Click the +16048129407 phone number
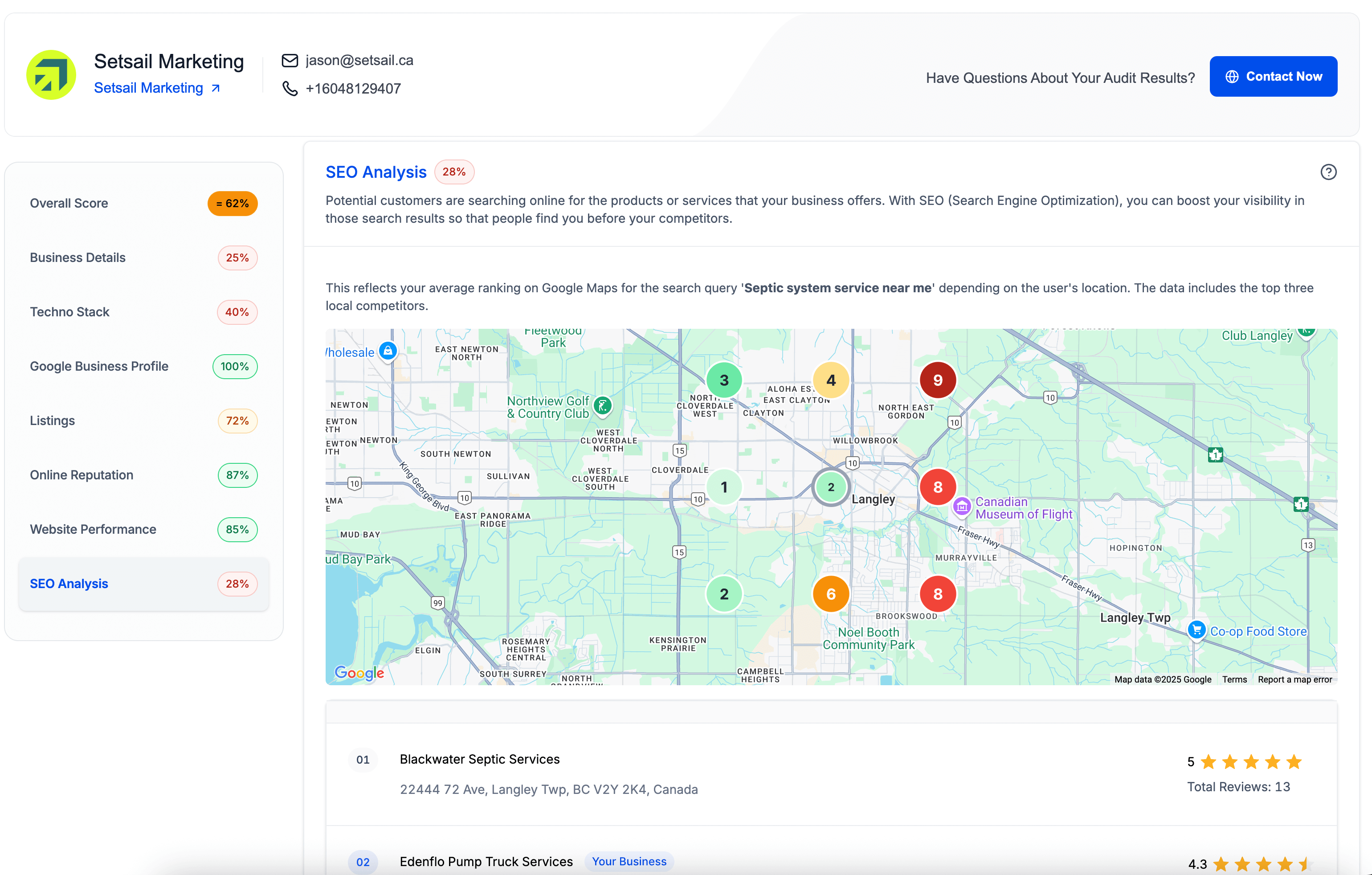The image size is (1372, 875). 353,88
